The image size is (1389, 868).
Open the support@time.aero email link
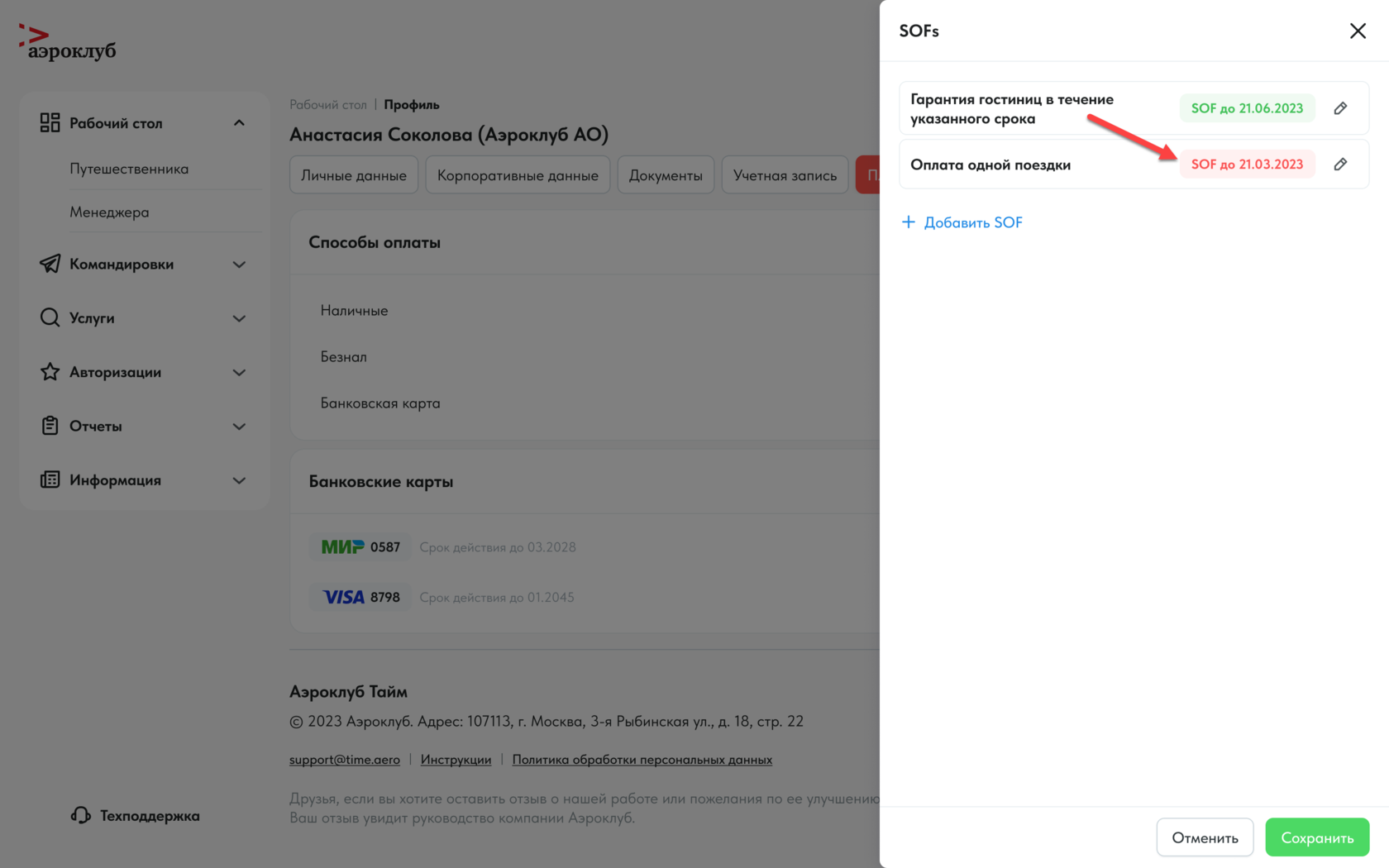tap(345, 759)
